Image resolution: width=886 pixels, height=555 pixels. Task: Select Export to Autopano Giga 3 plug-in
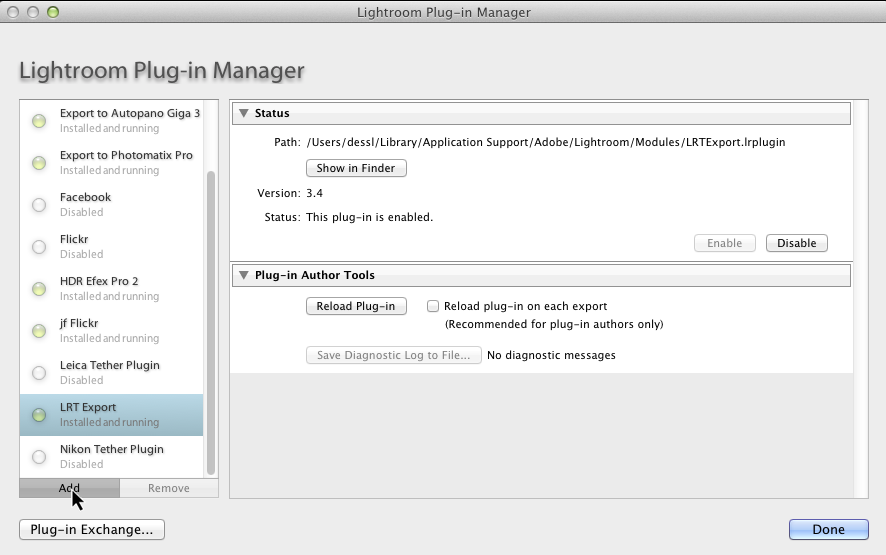point(111,120)
